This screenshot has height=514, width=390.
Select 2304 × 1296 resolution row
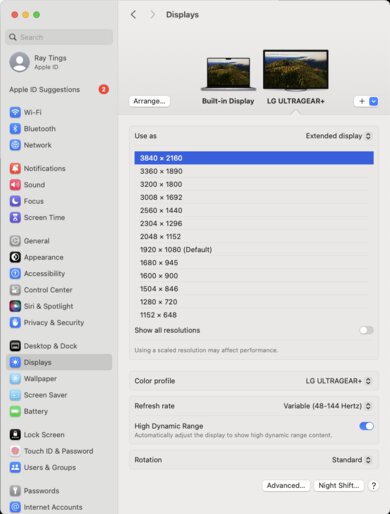(254, 223)
